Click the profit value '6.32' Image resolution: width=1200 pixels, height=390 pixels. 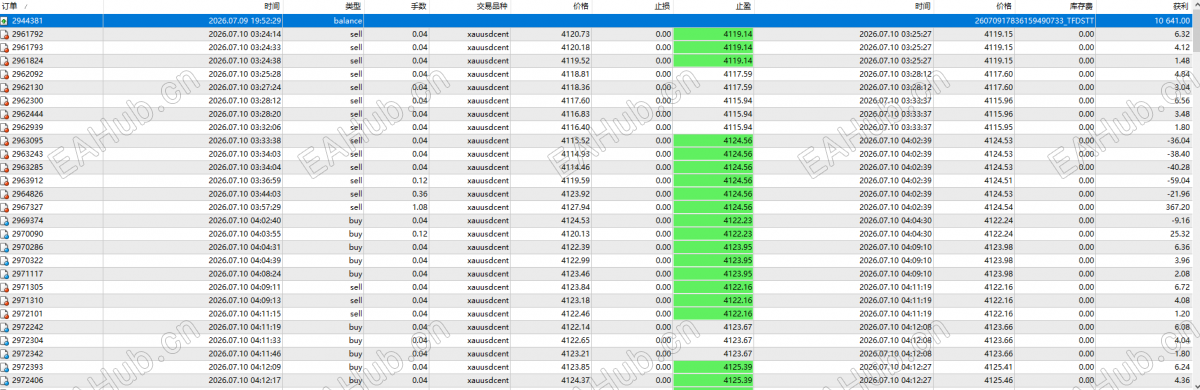point(1181,33)
